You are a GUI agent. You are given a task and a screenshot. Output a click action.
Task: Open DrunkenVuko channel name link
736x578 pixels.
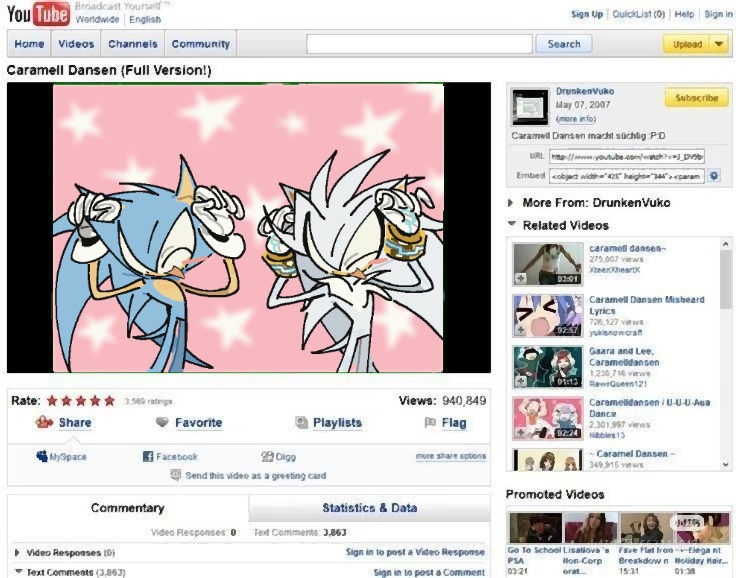pyautogui.click(x=585, y=91)
